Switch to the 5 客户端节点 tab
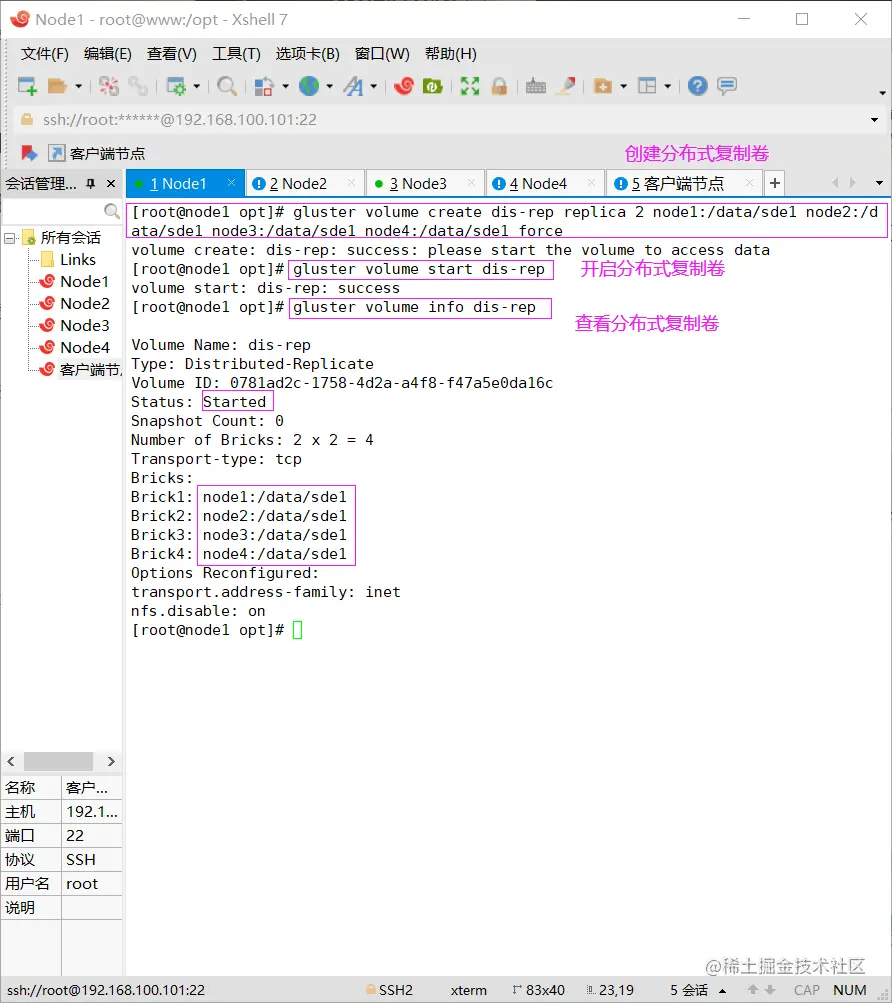This screenshot has height=1003, width=892. pos(682,184)
